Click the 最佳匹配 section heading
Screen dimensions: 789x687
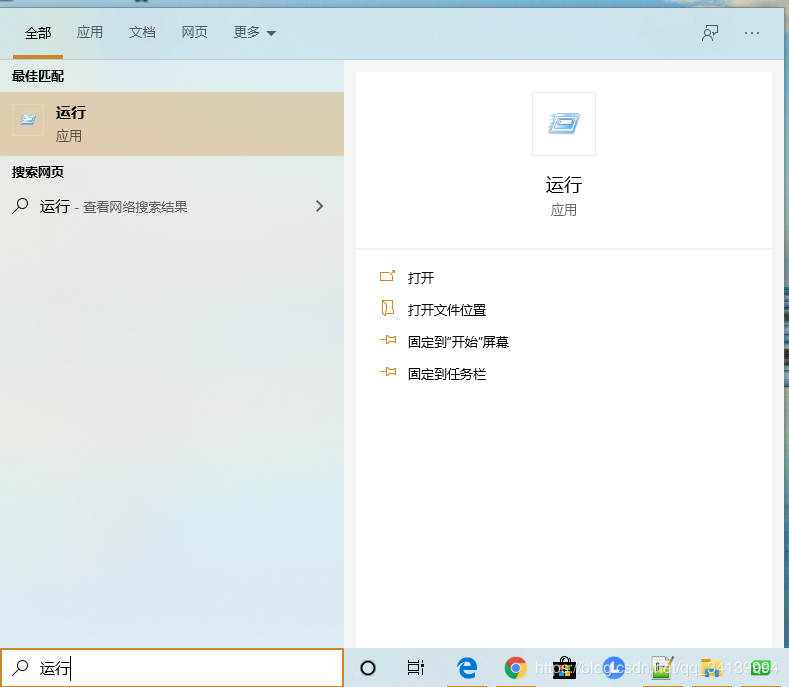(38, 77)
